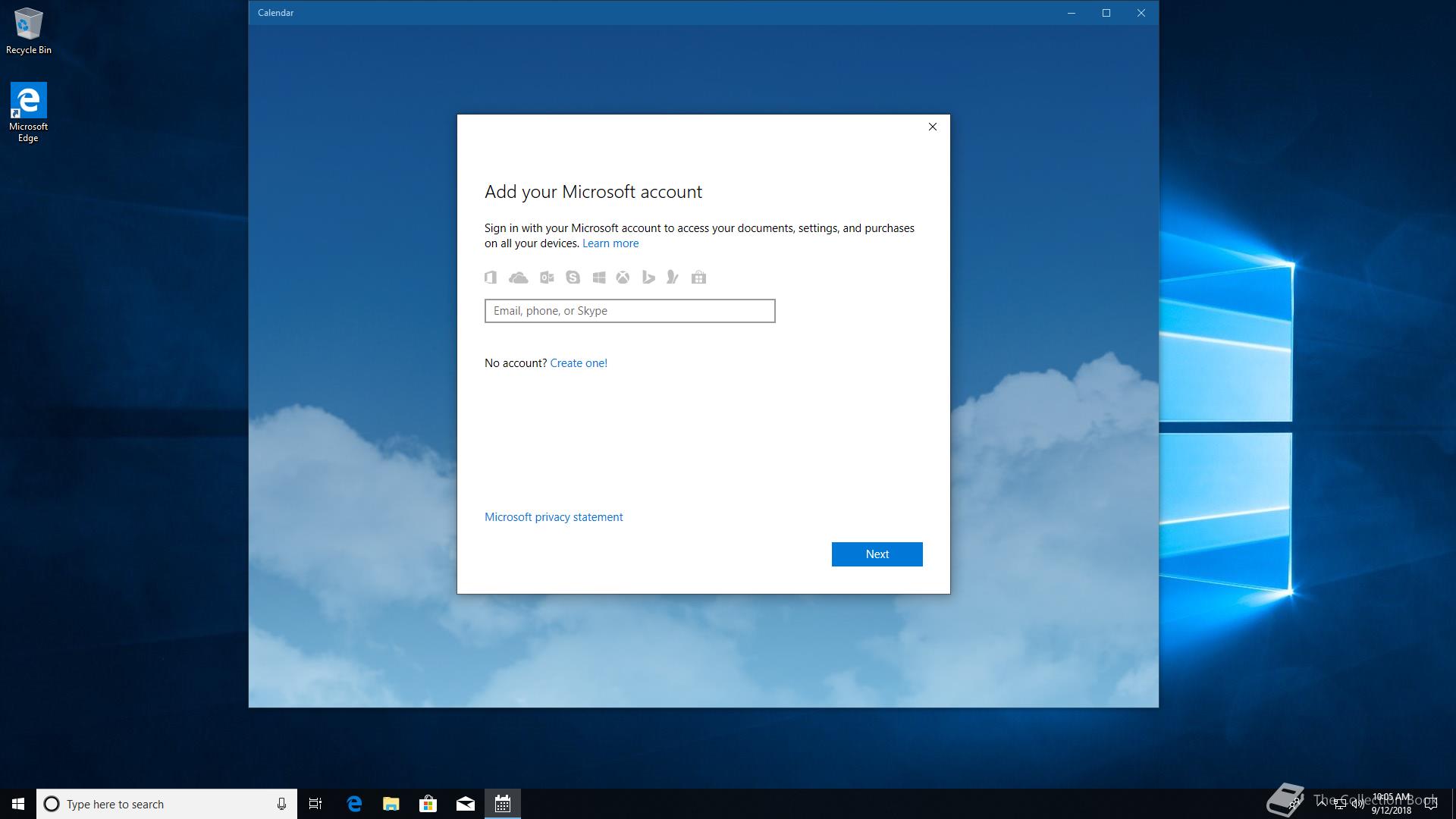This screenshot has width=1456, height=819.
Task: Close the Add your Microsoft account dialog
Action: click(933, 127)
